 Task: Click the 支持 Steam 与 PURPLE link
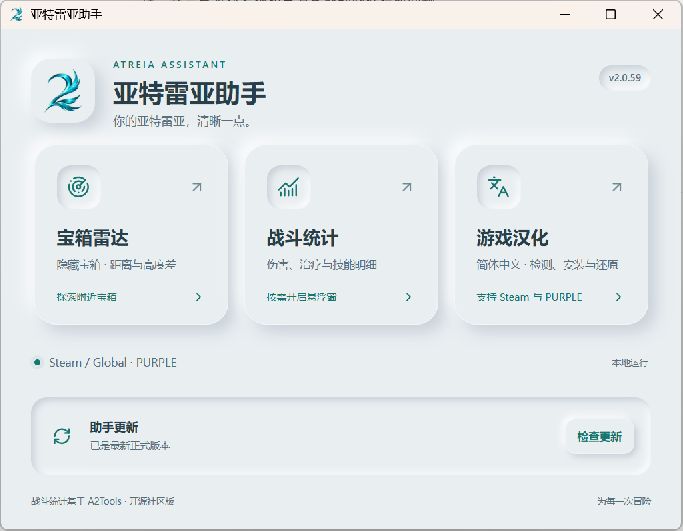[x=529, y=297]
